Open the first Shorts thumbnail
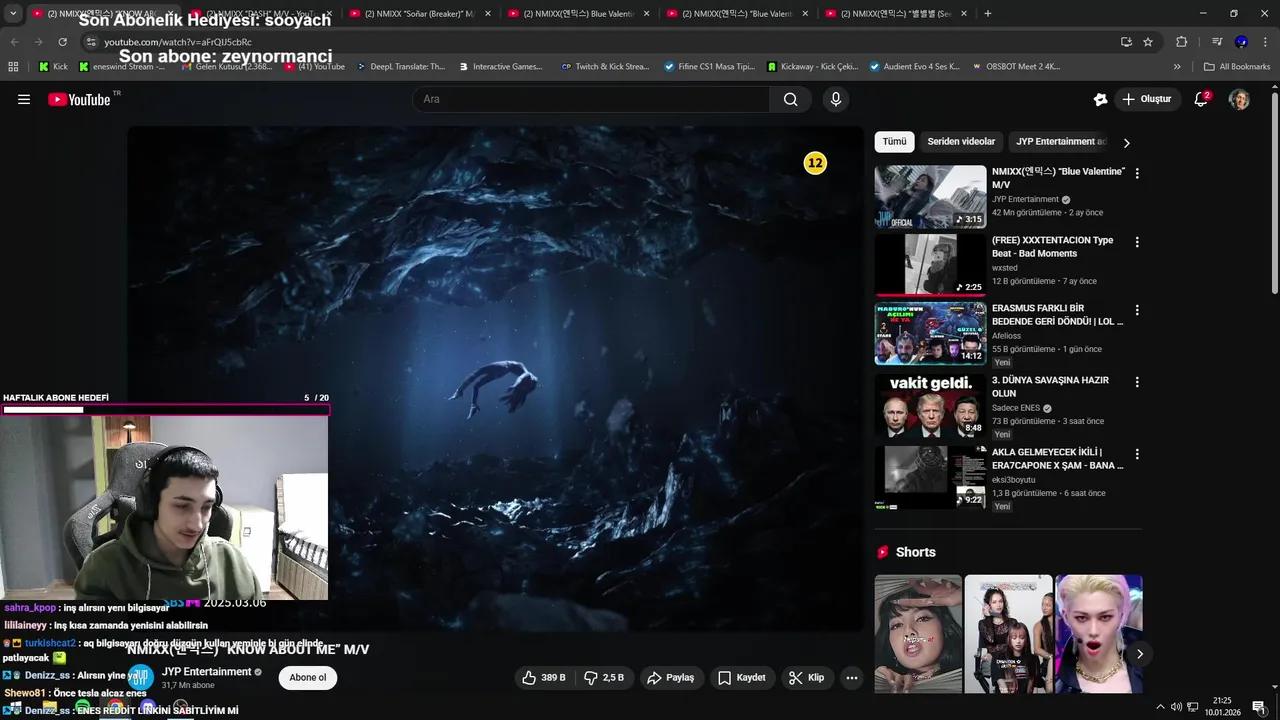The width and height of the screenshot is (1280, 720). click(918, 634)
